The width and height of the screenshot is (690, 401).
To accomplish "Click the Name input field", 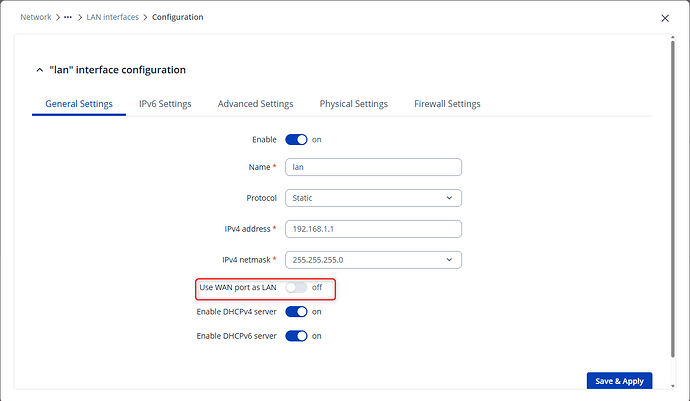I will coord(372,168).
